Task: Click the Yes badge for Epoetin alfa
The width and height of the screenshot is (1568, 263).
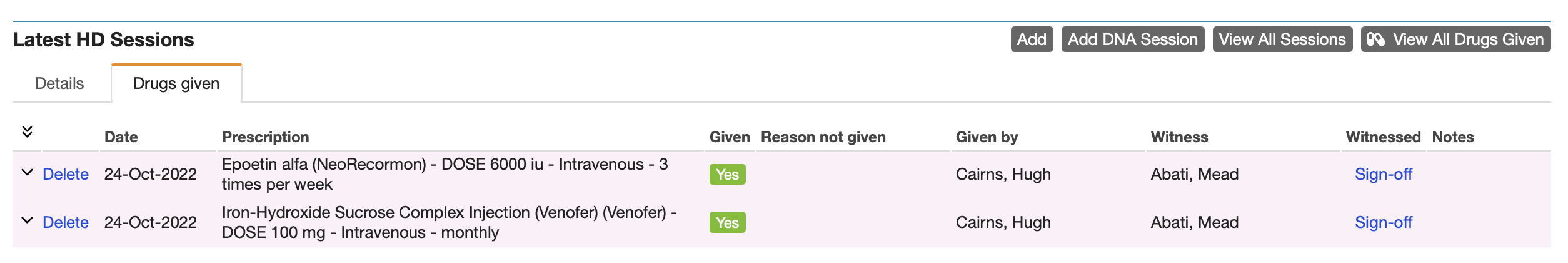Action: click(727, 175)
